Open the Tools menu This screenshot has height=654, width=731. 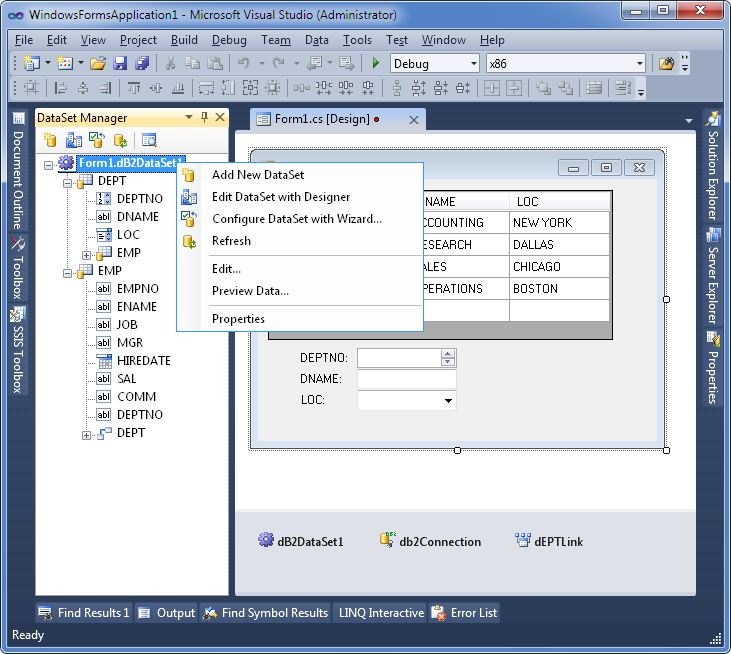click(357, 40)
